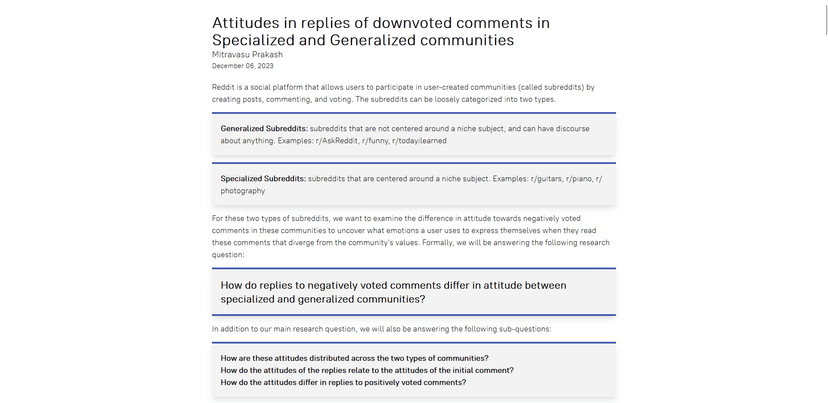Click the sentence "In addition to our main research question"
The width and height of the screenshot is (828, 403).
coord(381,329)
